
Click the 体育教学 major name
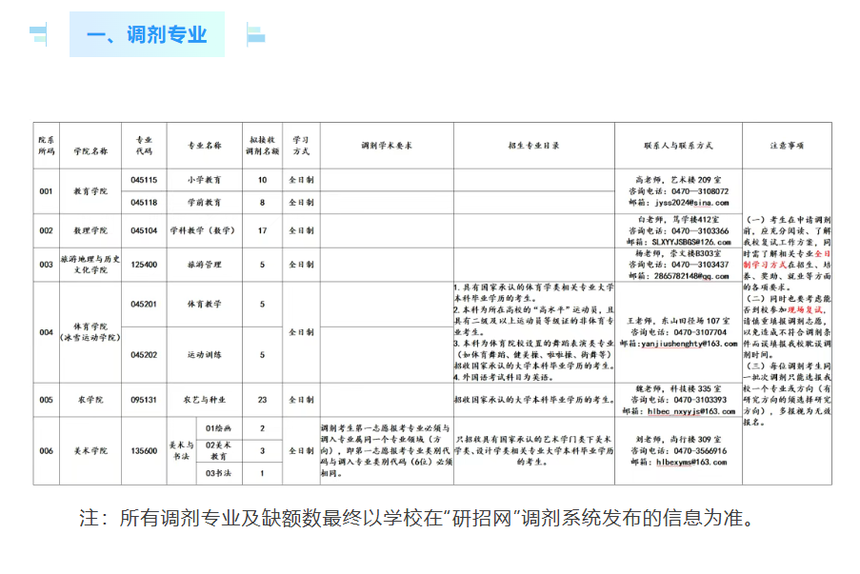(204, 304)
